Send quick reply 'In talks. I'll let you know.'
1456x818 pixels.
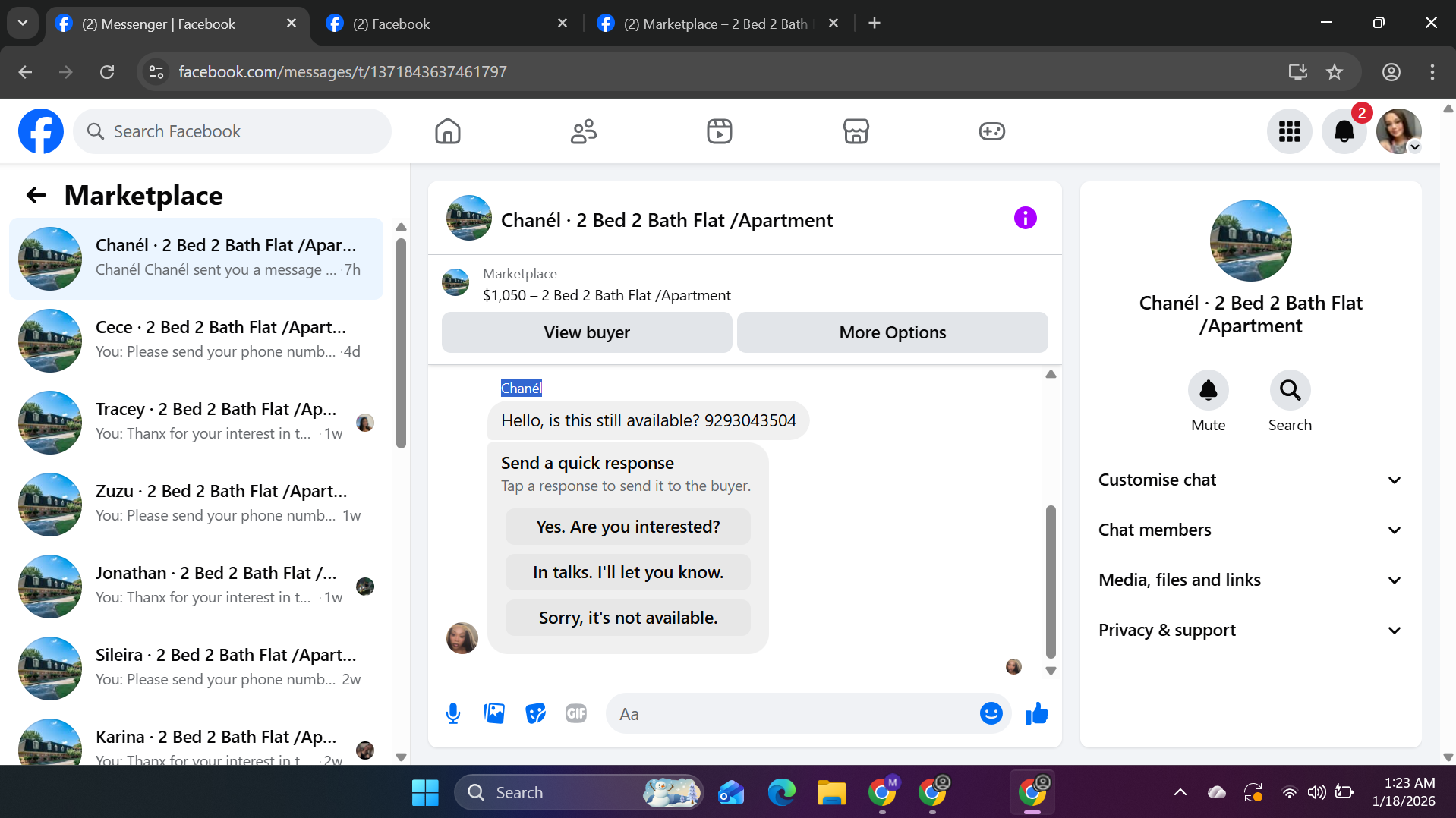click(628, 572)
